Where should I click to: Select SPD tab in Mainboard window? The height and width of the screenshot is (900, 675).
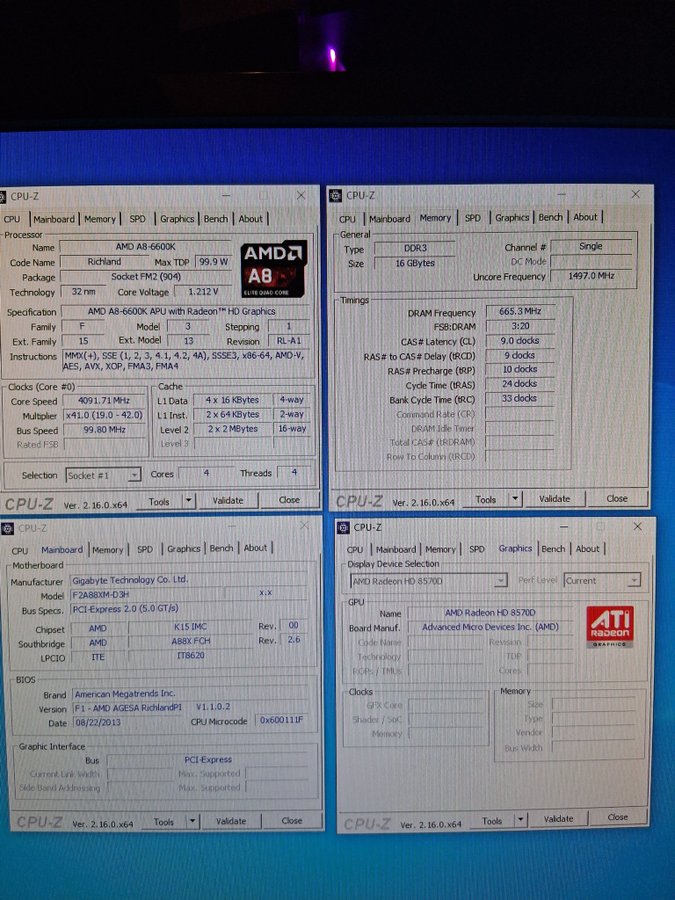[145, 549]
